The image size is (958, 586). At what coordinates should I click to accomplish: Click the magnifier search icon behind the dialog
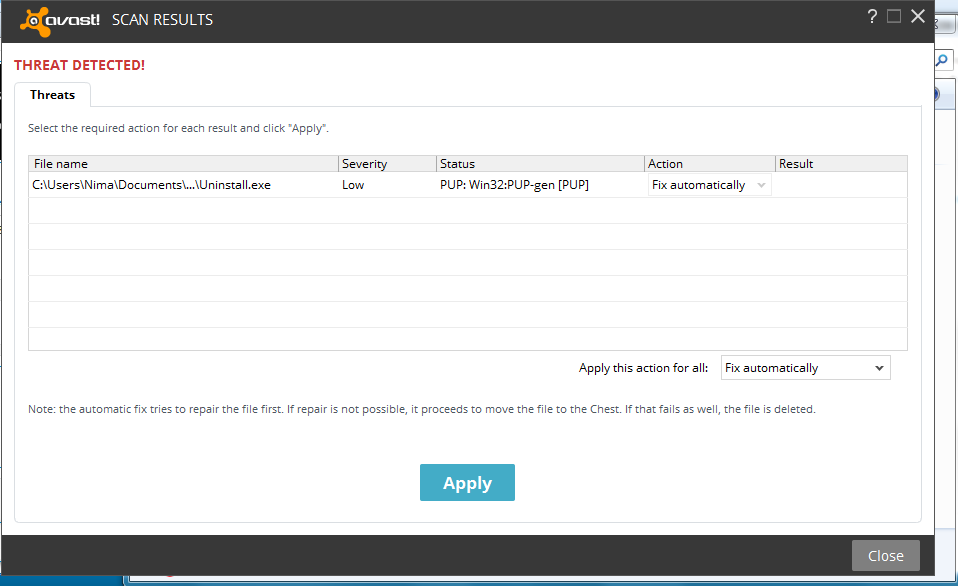click(942, 60)
